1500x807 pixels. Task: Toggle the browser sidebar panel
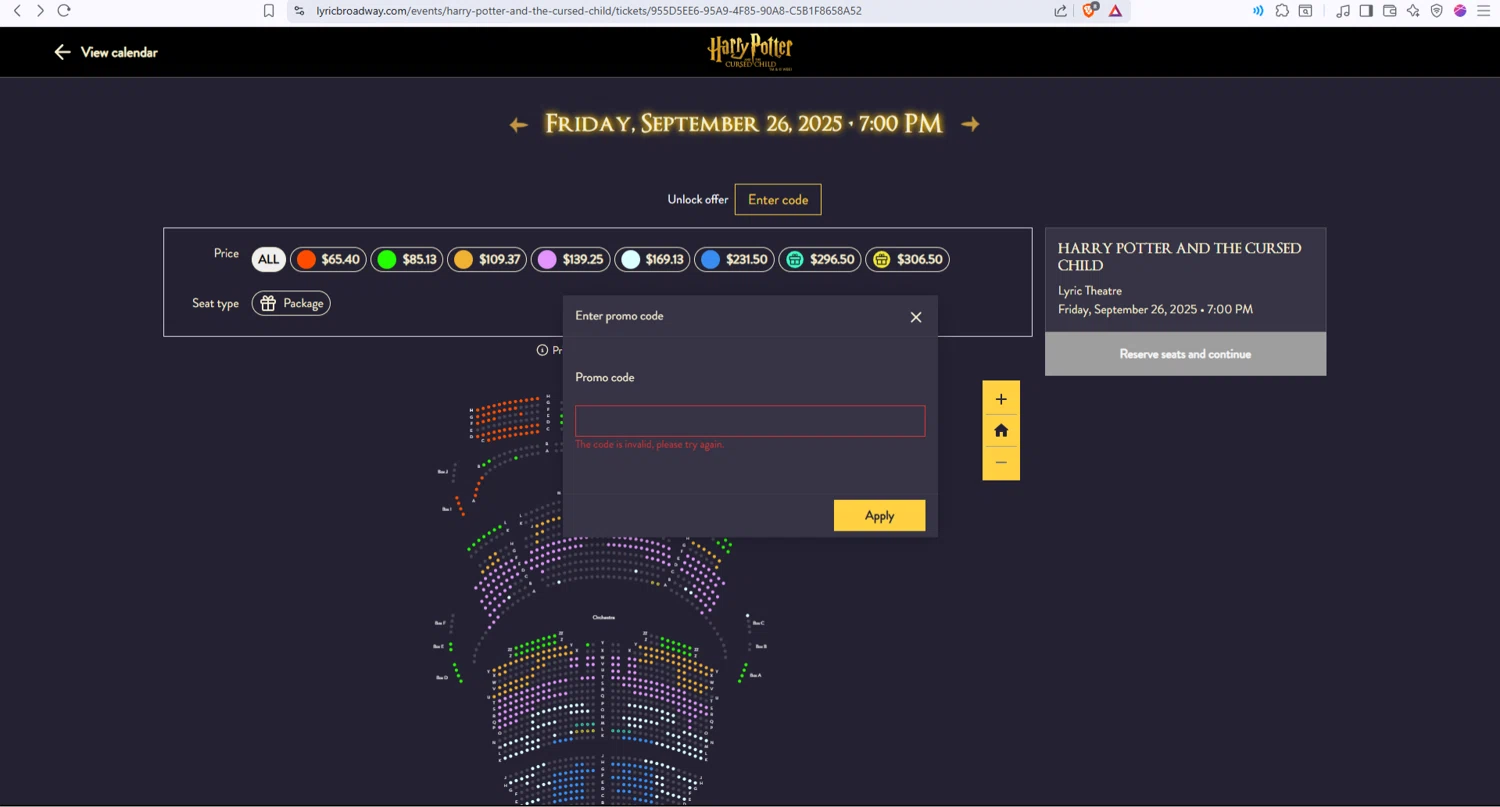coord(1366,11)
